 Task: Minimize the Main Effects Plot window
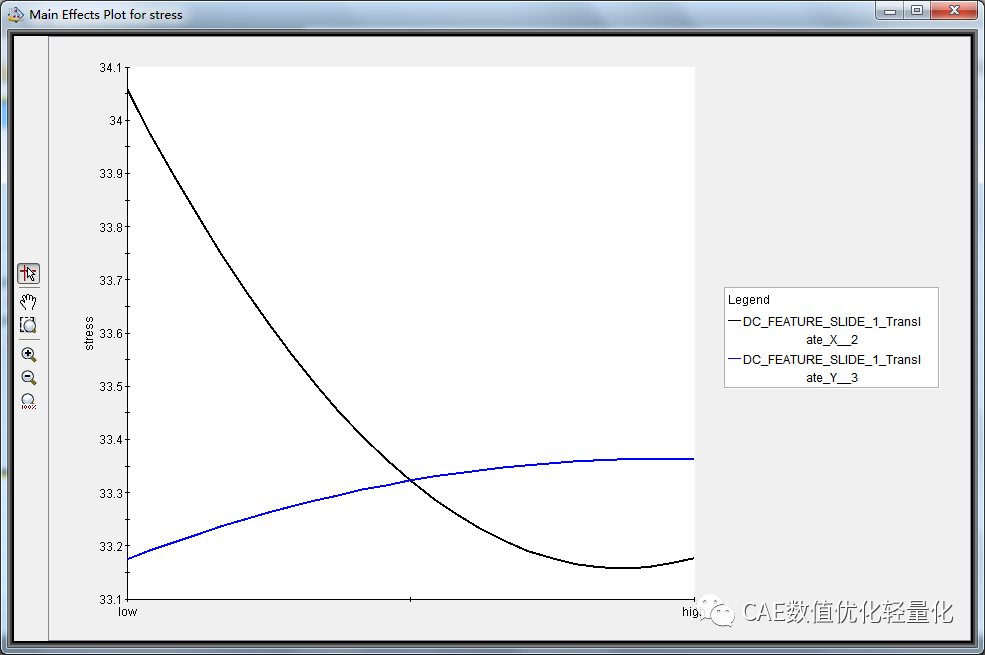[x=890, y=11]
